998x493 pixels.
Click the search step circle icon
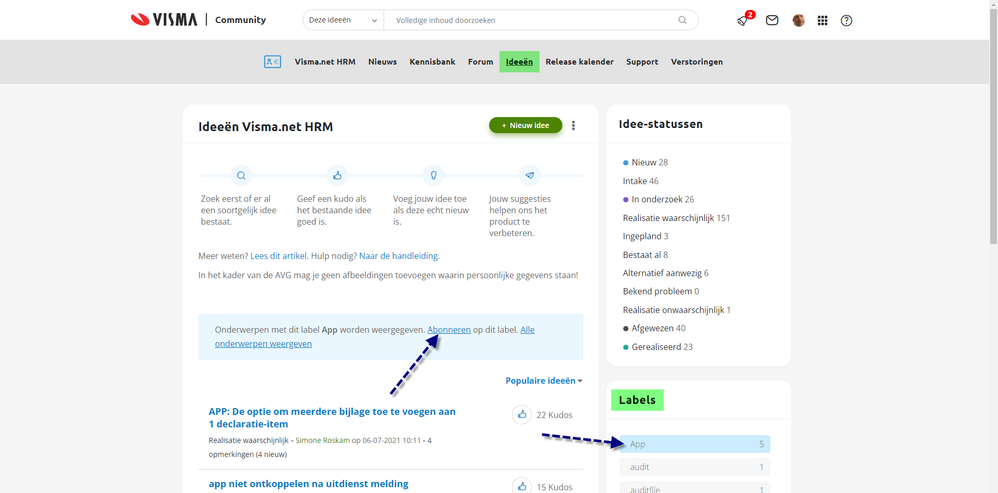coord(241,175)
